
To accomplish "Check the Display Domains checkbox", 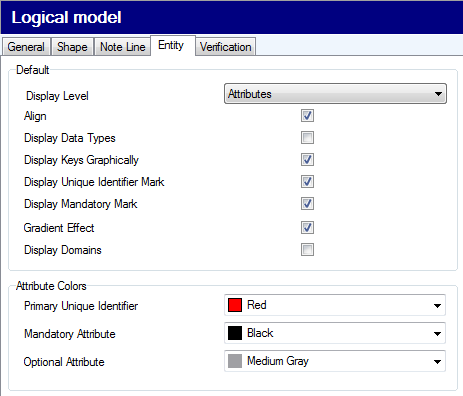I will (307, 250).
